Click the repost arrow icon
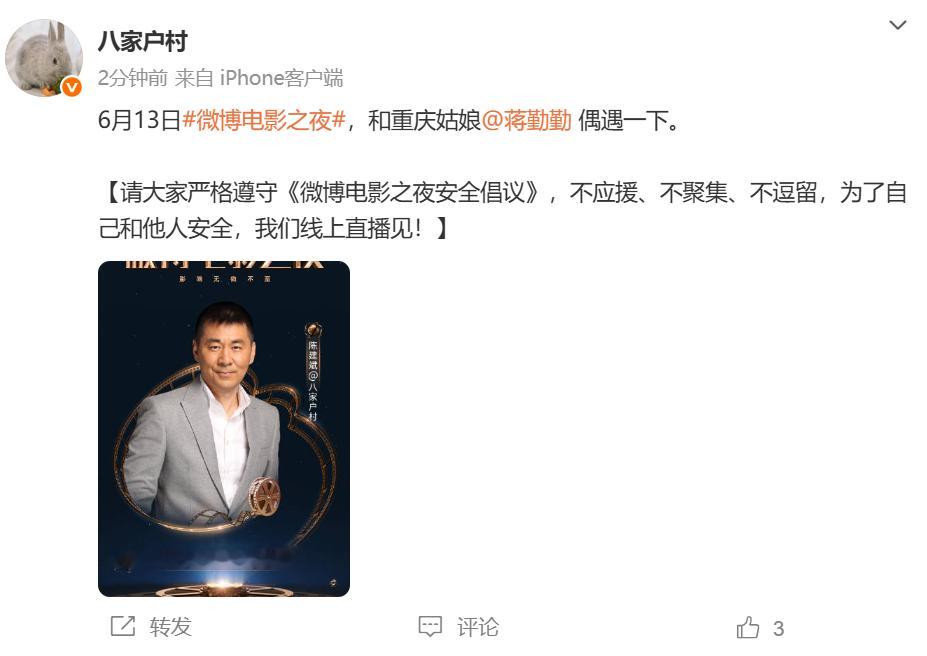927x656 pixels. tap(123, 626)
